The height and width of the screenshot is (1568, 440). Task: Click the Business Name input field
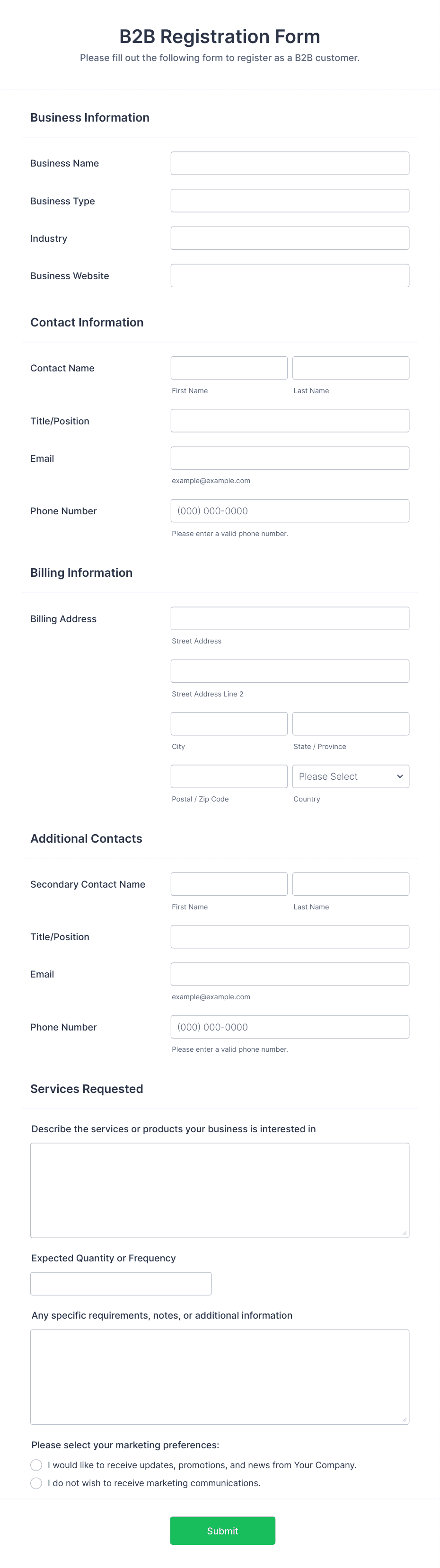click(x=290, y=162)
